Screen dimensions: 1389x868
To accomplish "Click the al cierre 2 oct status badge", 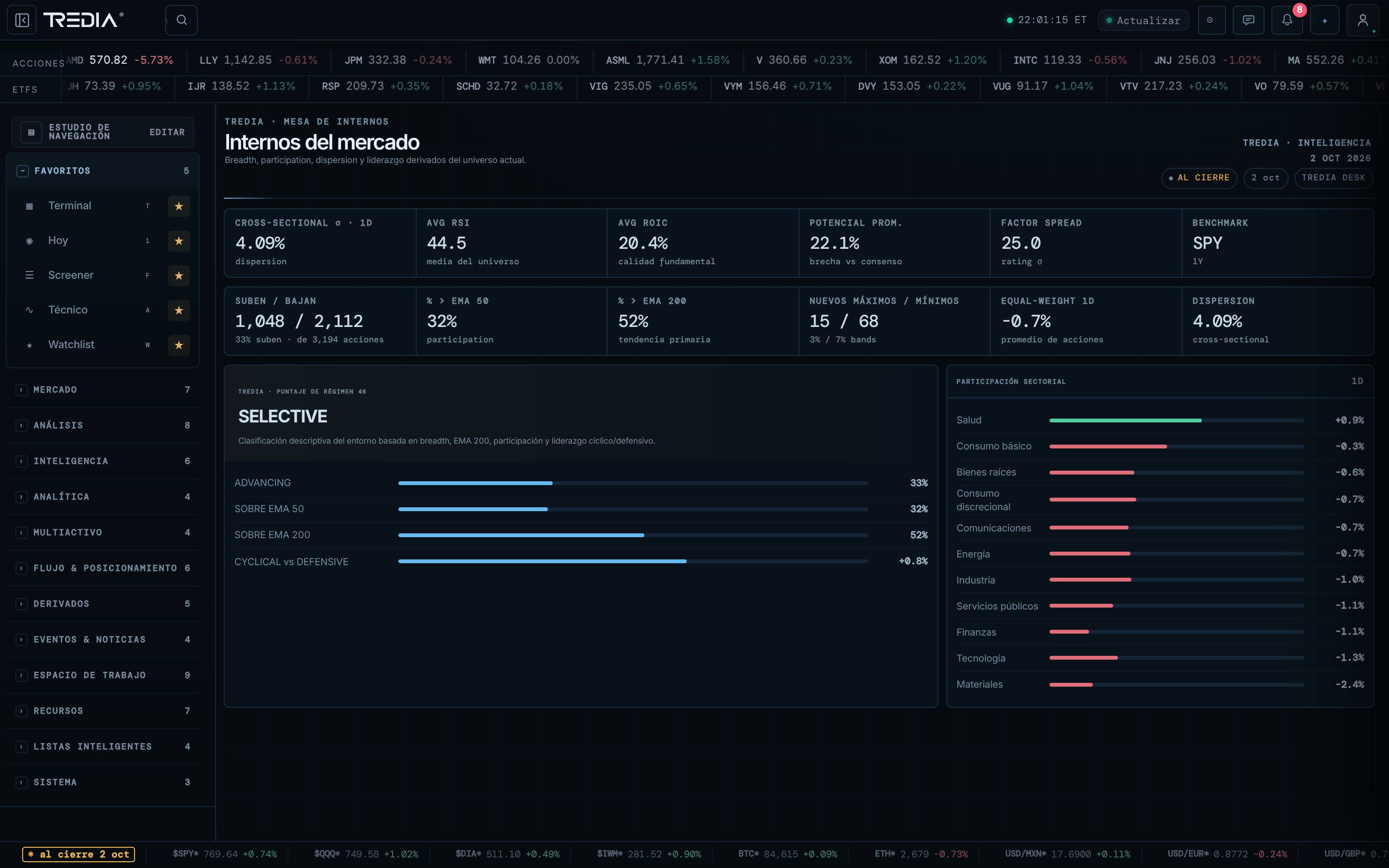I will [x=79, y=854].
